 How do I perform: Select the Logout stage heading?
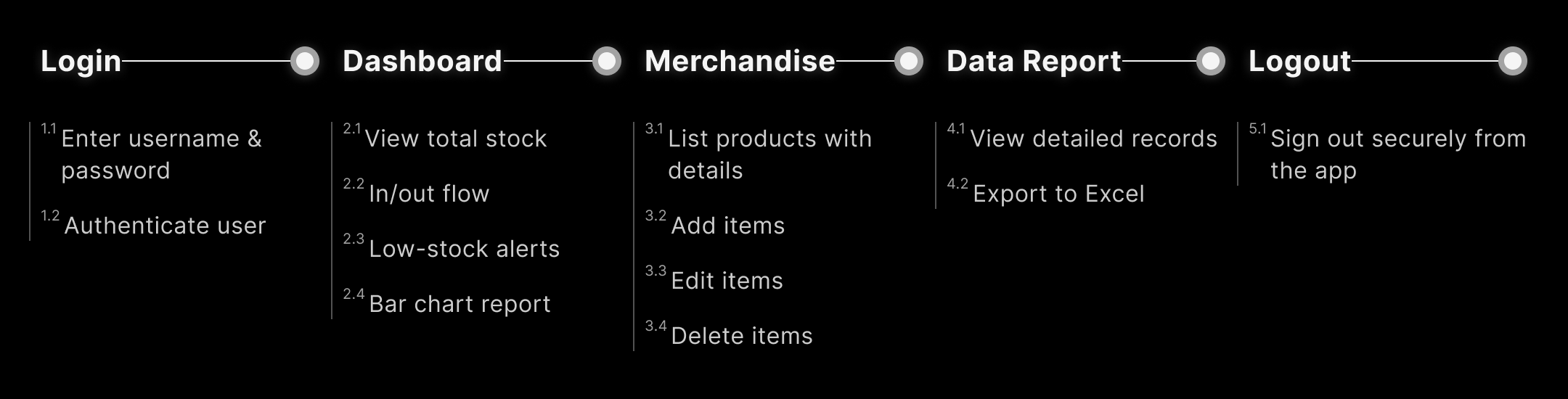pos(1299,62)
